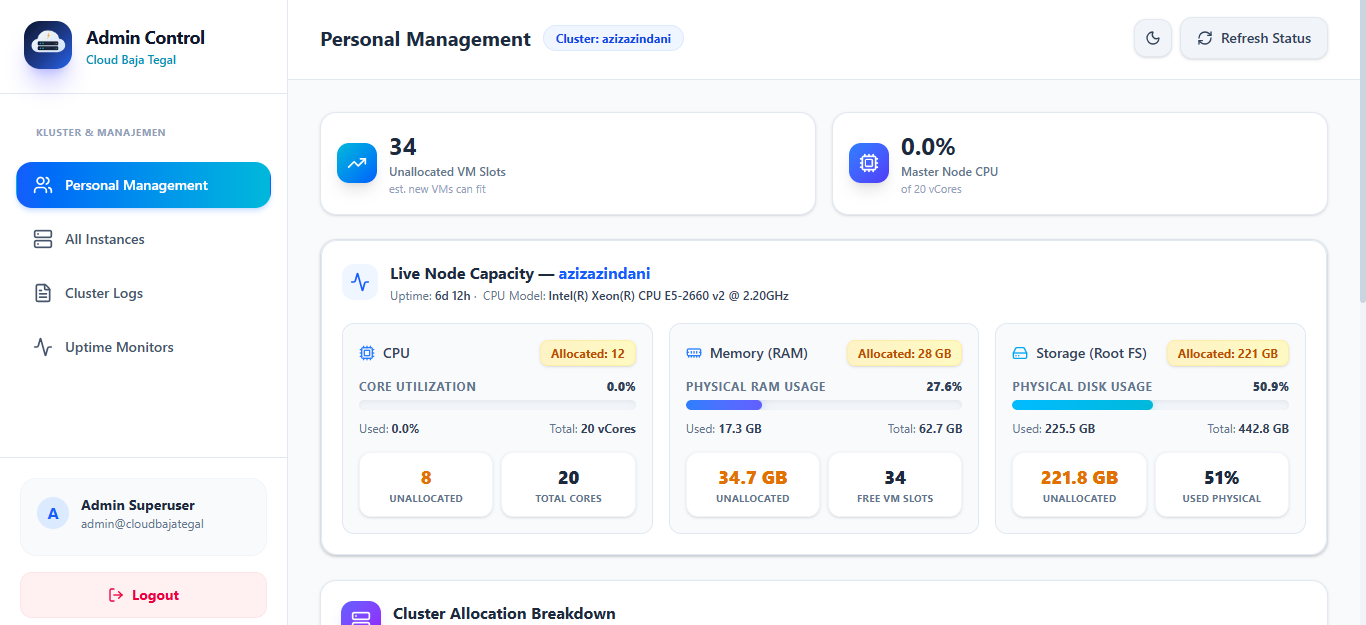This screenshot has height=625, width=1366.
Task: Click the admin@cloudbajategal email text
Action: 142,524
